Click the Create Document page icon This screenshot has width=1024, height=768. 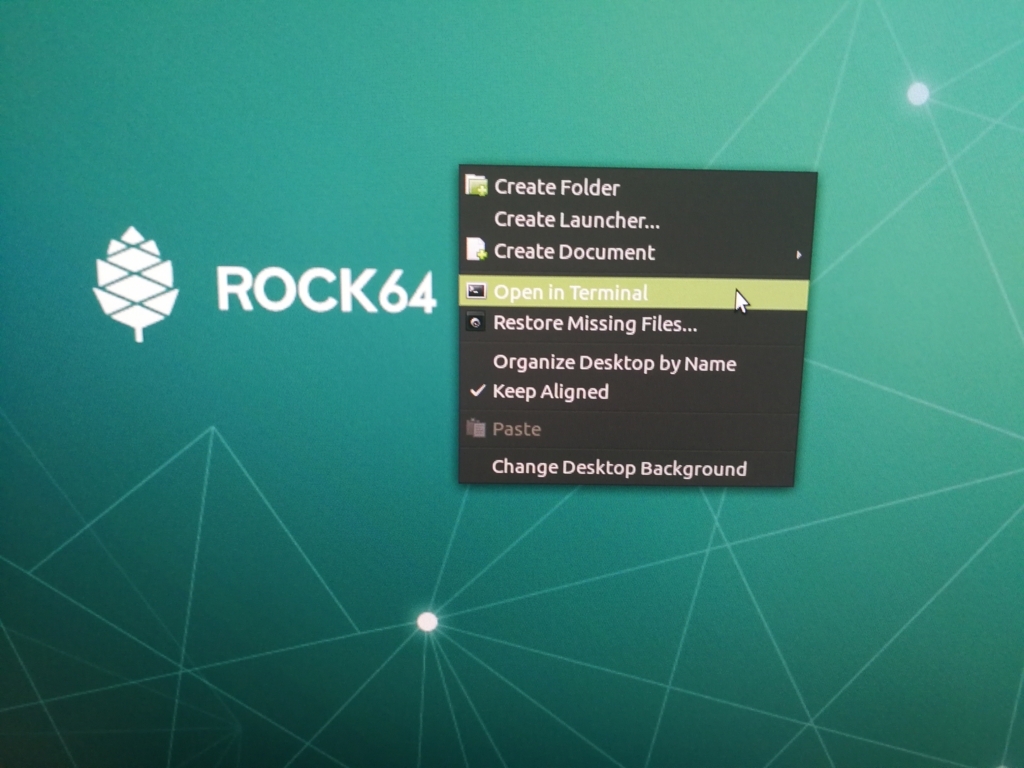tap(476, 249)
